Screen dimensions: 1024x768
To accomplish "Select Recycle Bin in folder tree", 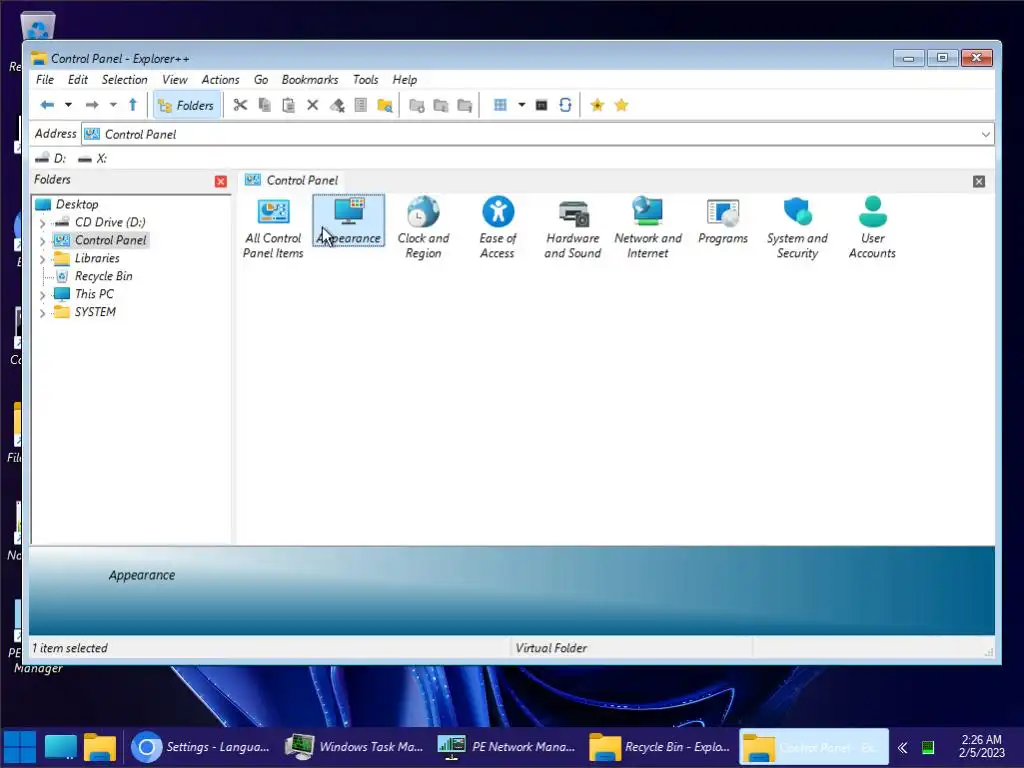I will point(103,276).
